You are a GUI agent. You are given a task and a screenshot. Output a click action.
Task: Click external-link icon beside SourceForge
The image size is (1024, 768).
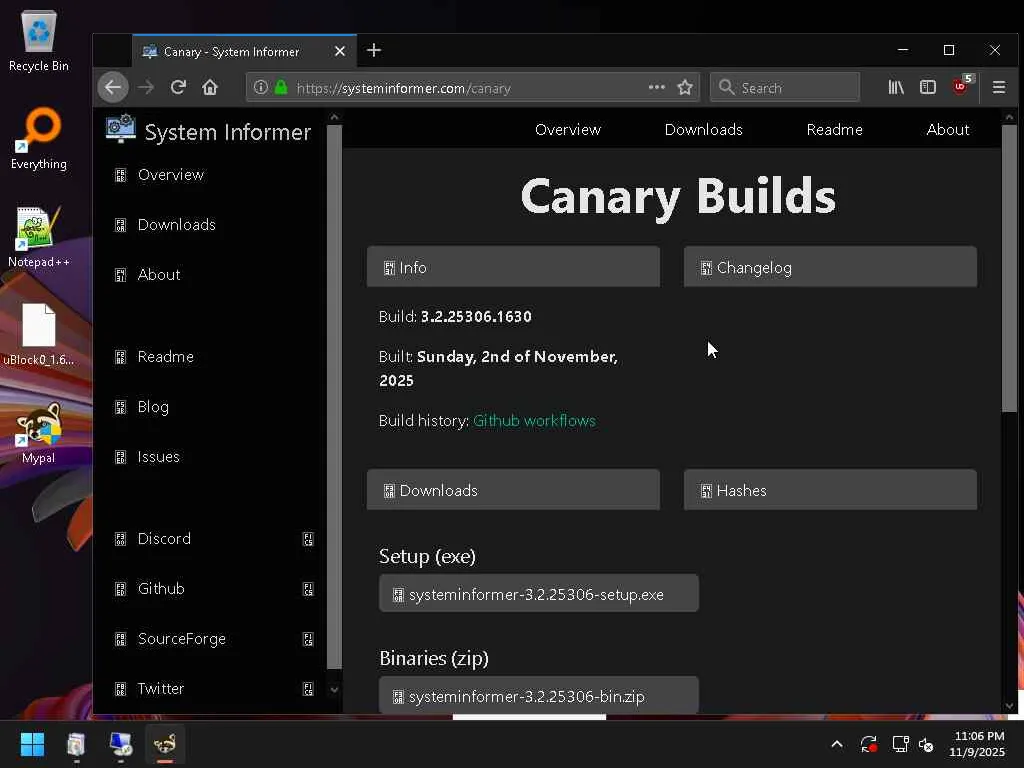[x=308, y=639]
